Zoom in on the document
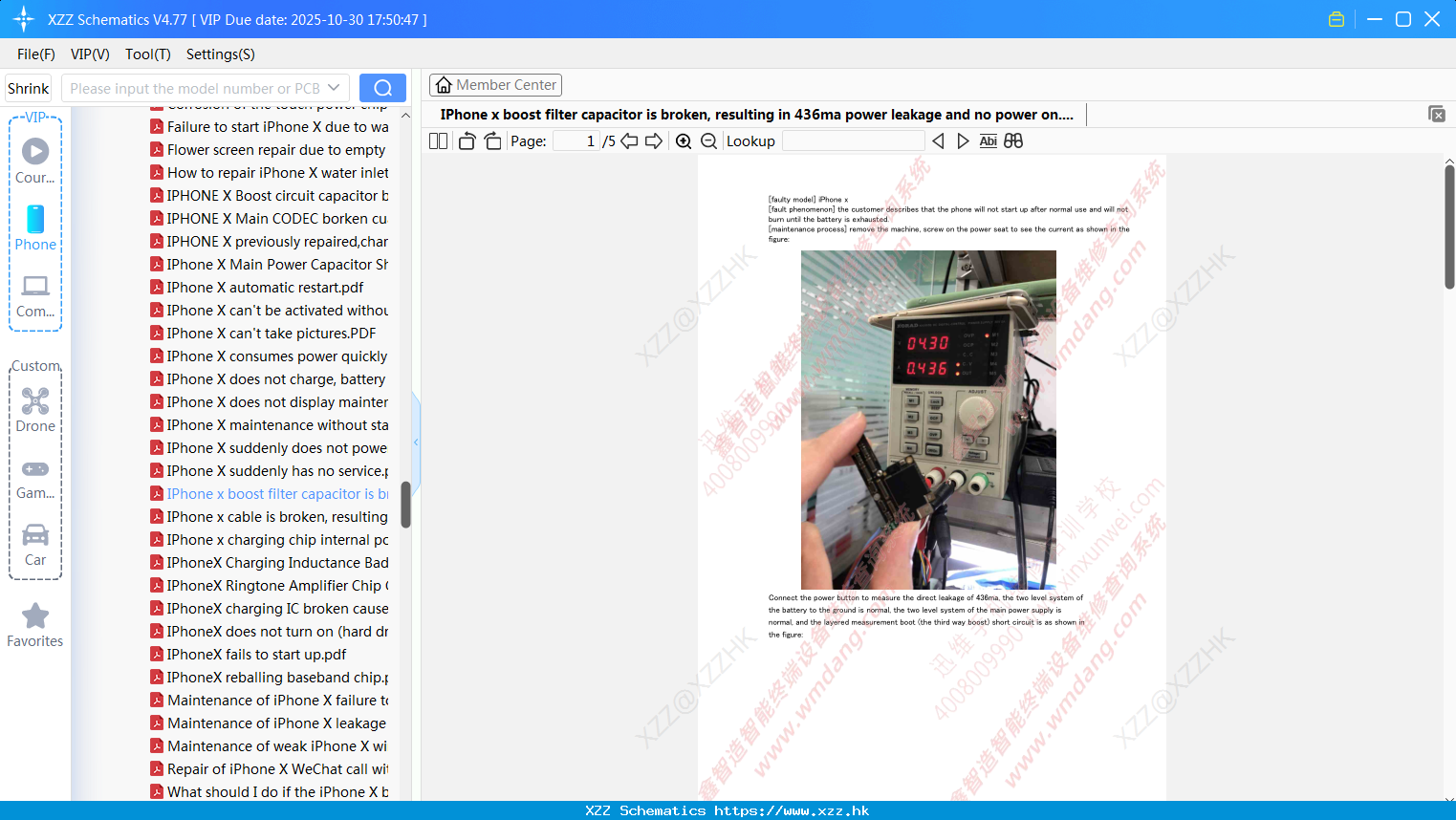This screenshot has width=1456, height=820. 684,141
